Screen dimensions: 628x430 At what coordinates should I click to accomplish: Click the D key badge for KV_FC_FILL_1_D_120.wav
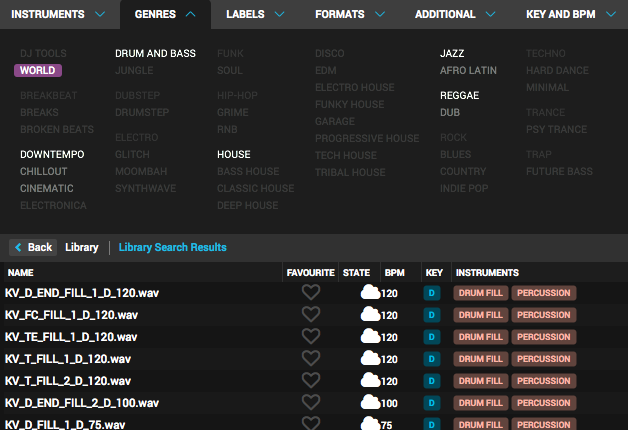(x=432, y=315)
